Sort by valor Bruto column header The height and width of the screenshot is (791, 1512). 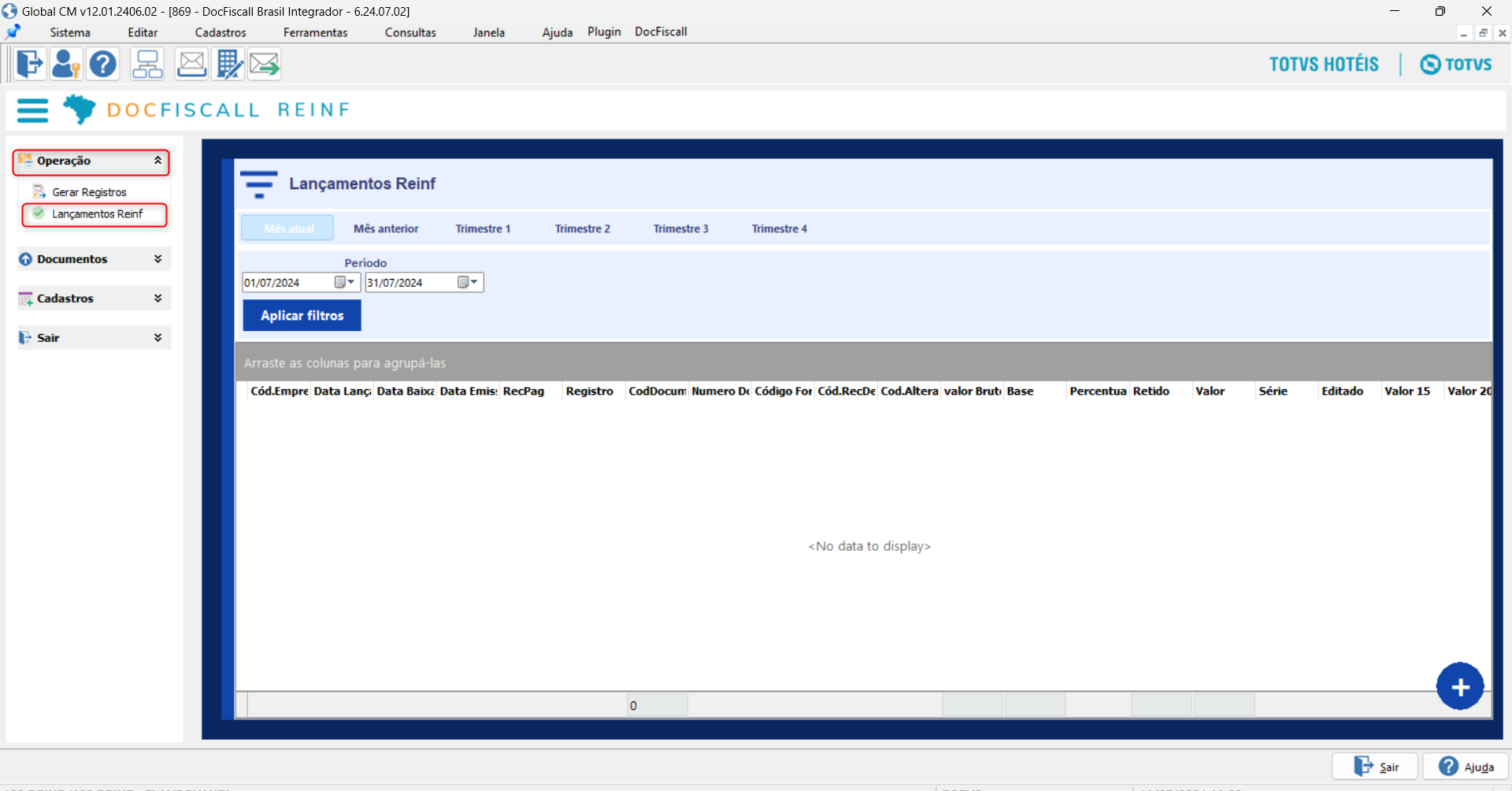click(x=972, y=391)
